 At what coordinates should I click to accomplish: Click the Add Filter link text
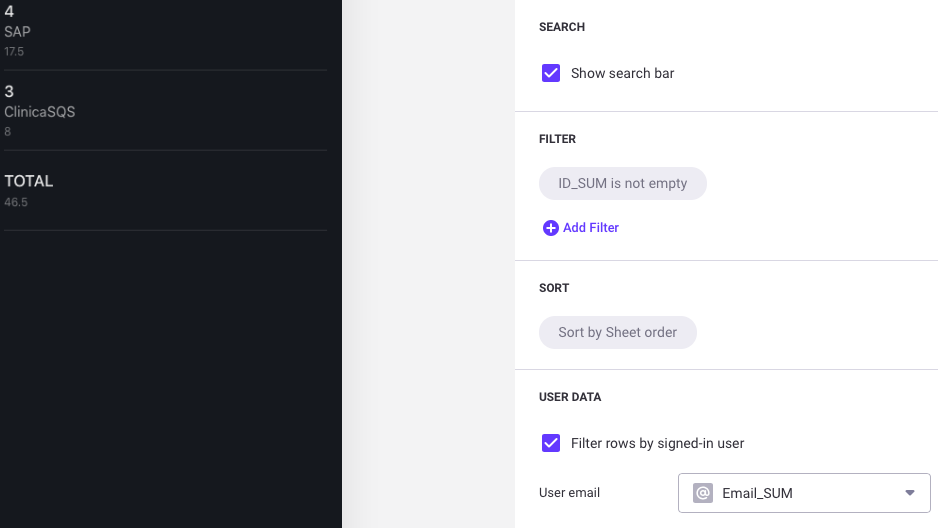click(x=591, y=228)
